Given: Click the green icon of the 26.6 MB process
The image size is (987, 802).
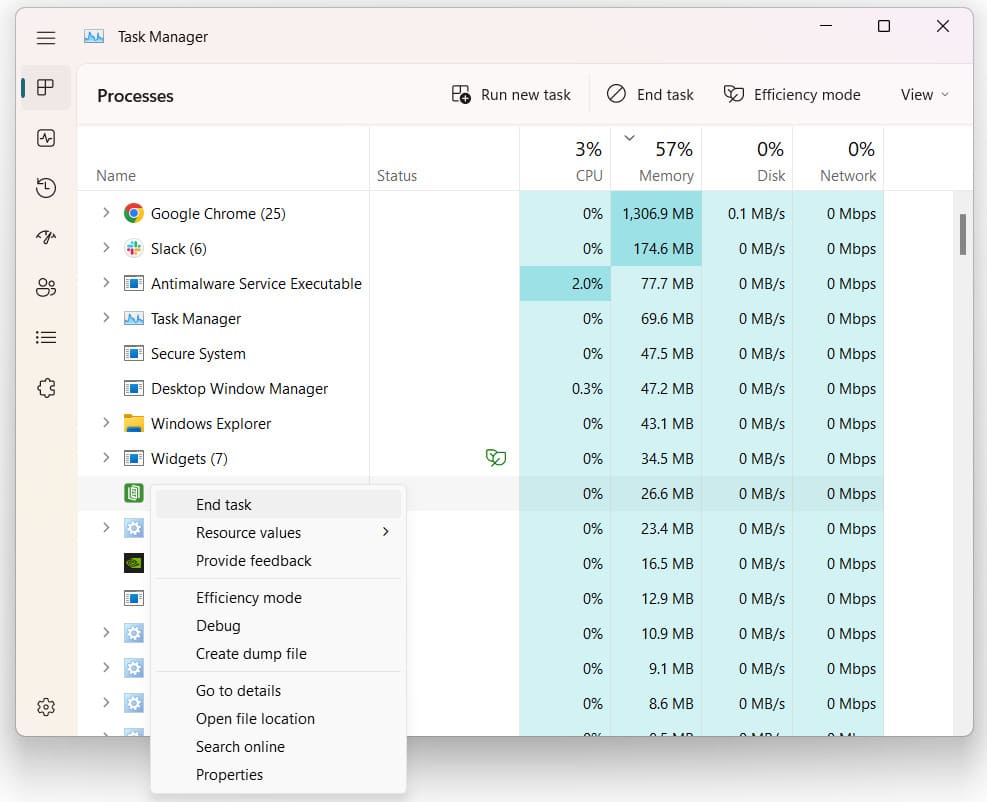Looking at the screenshot, I should tap(133, 493).
